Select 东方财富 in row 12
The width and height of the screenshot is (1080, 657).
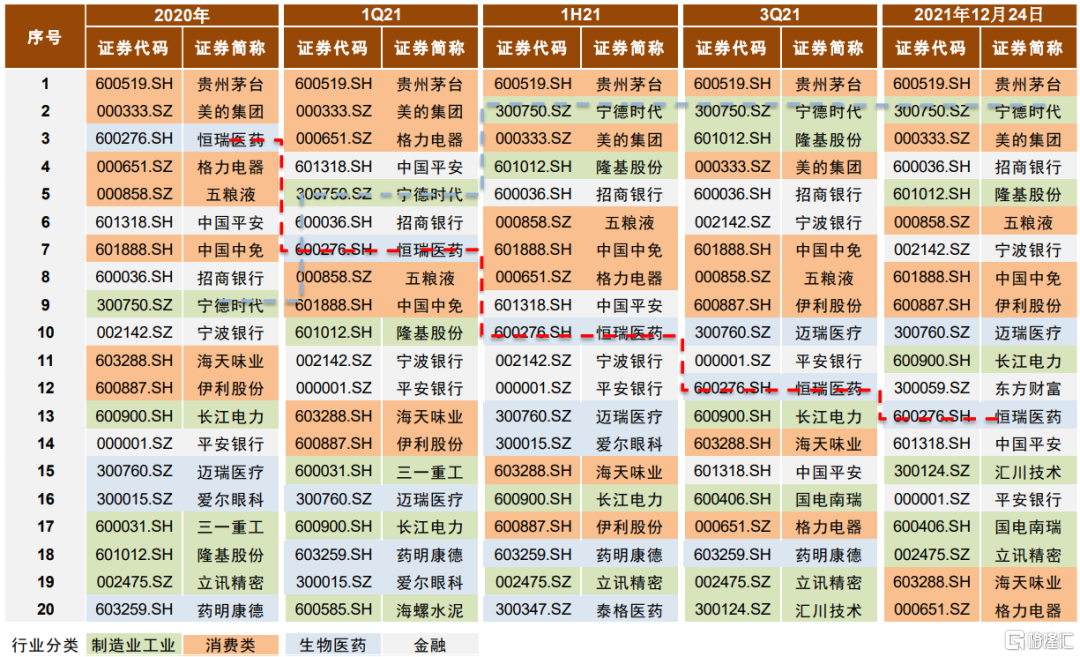[1028, 388]
